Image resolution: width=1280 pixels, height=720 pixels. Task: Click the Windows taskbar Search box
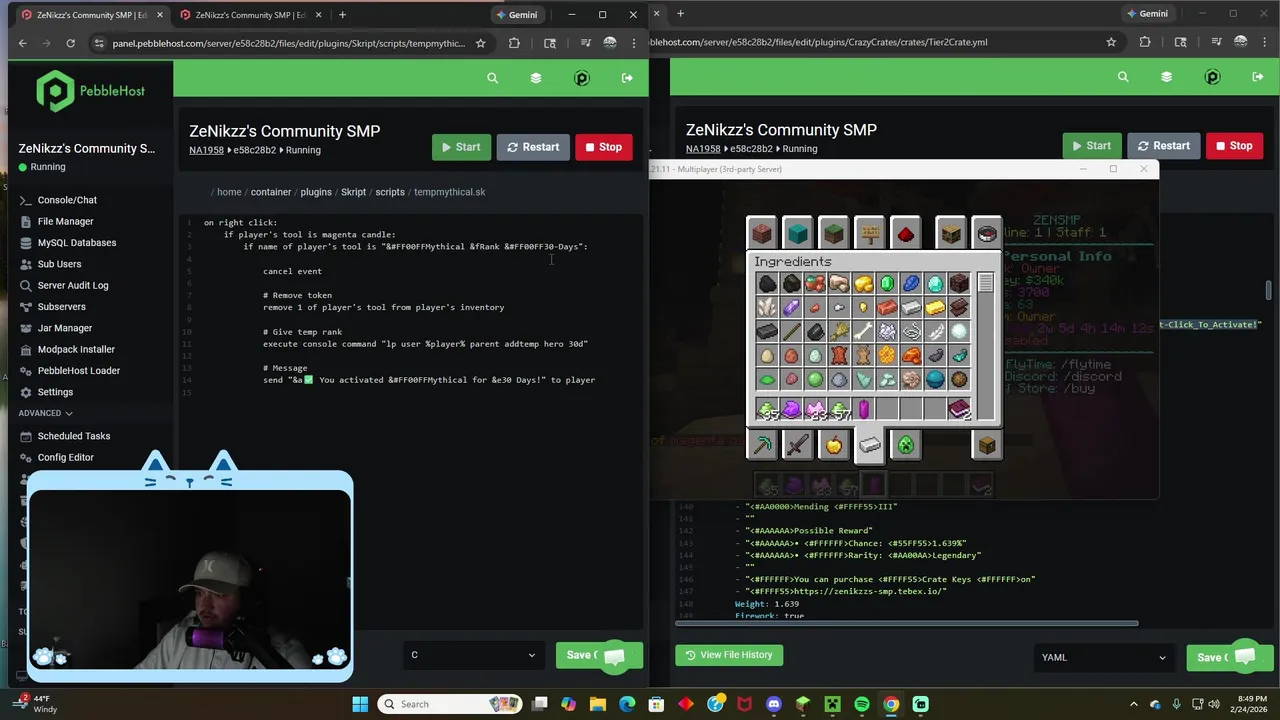coord(450,704)
